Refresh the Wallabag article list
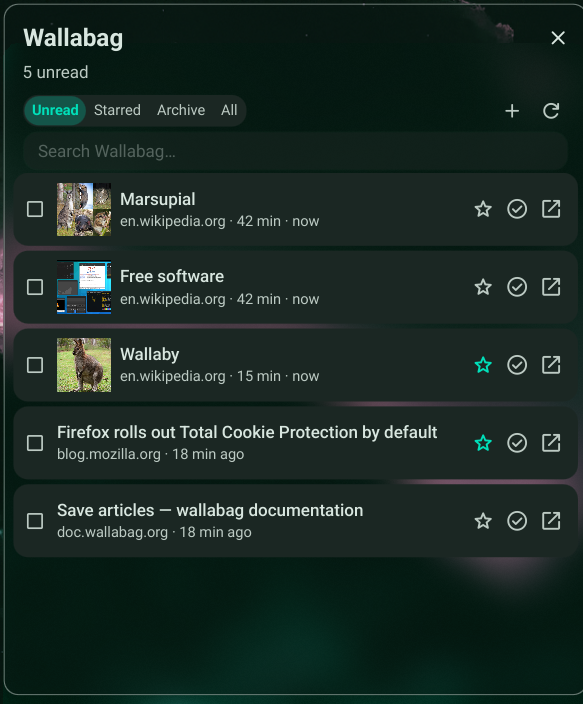Screen dimensions: 583x704 551,111
